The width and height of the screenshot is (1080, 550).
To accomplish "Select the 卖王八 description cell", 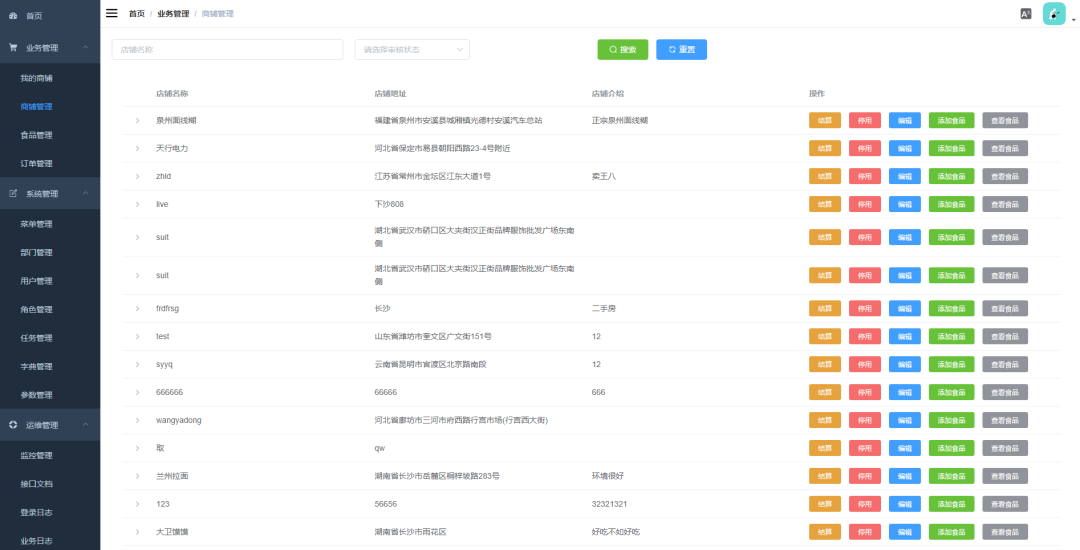I will (x=603, y=176).
